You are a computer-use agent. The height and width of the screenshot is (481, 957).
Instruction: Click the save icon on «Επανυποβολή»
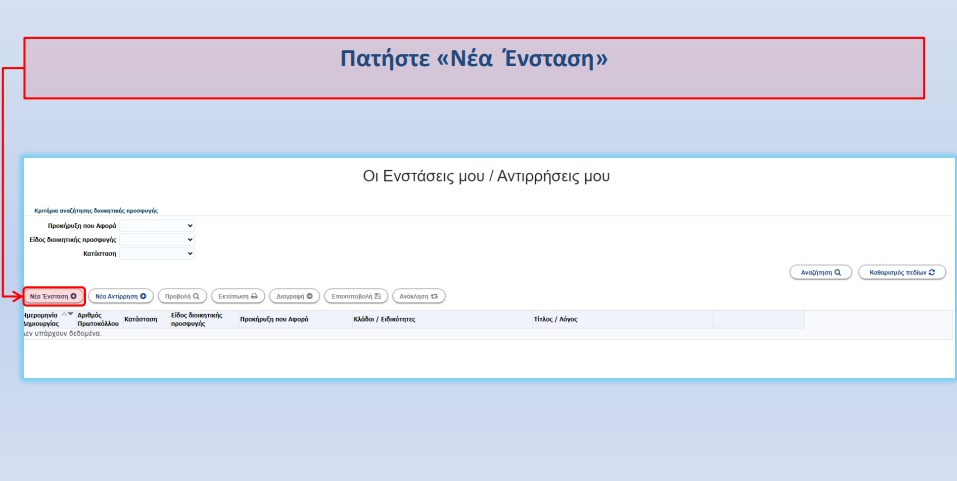click(x=377, y=296)
